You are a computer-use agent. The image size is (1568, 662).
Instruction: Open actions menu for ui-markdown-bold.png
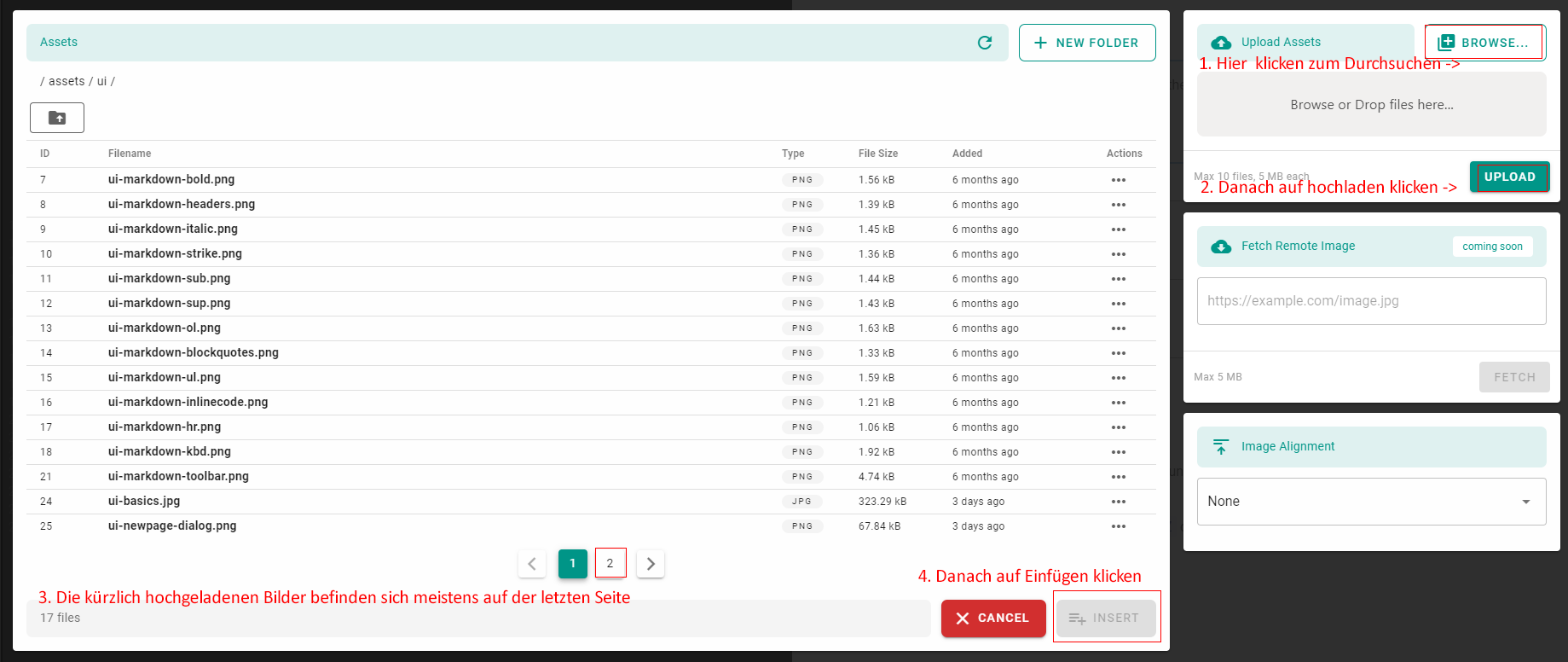coord(1118,180)
